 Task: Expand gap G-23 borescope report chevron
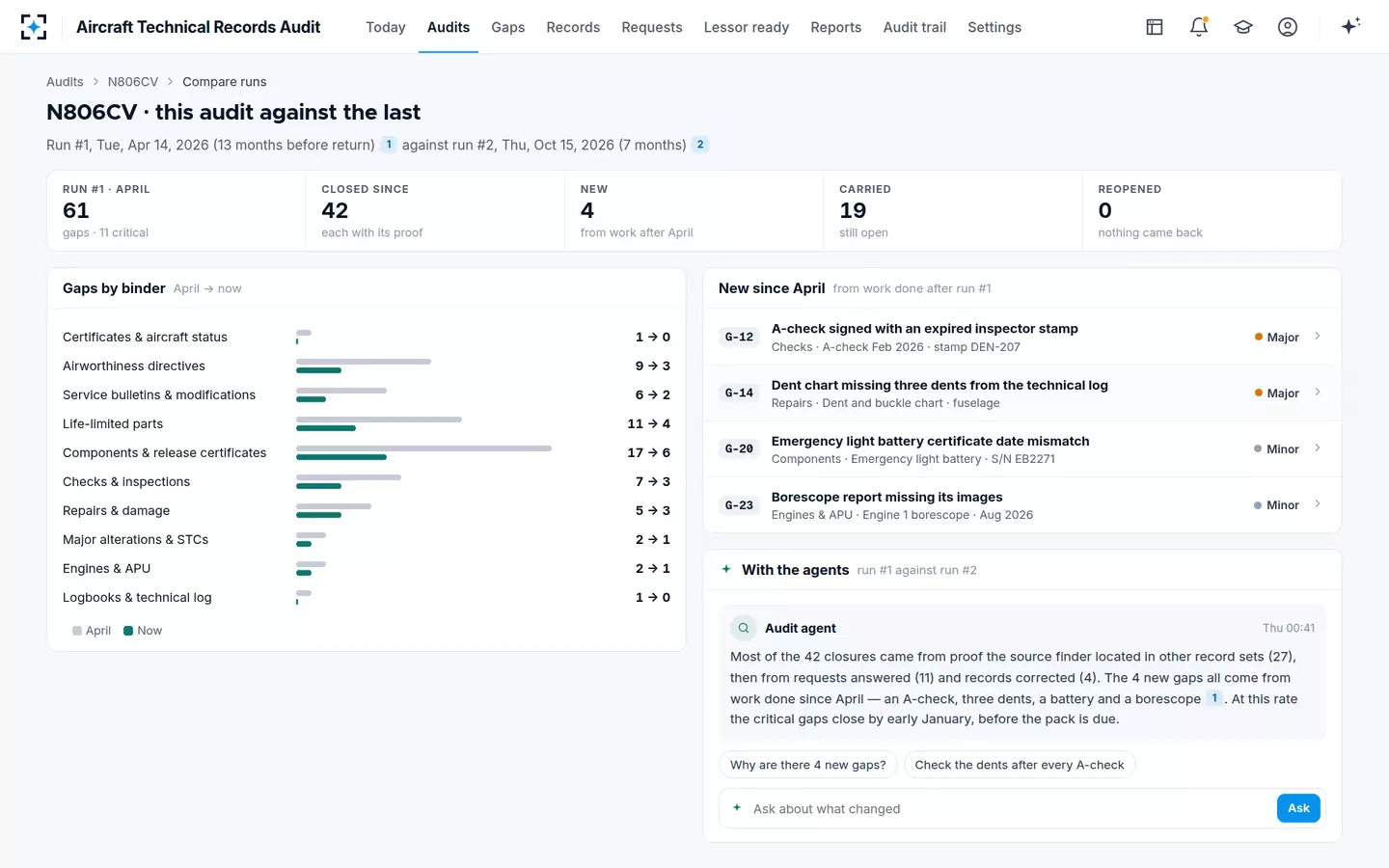1318,504
